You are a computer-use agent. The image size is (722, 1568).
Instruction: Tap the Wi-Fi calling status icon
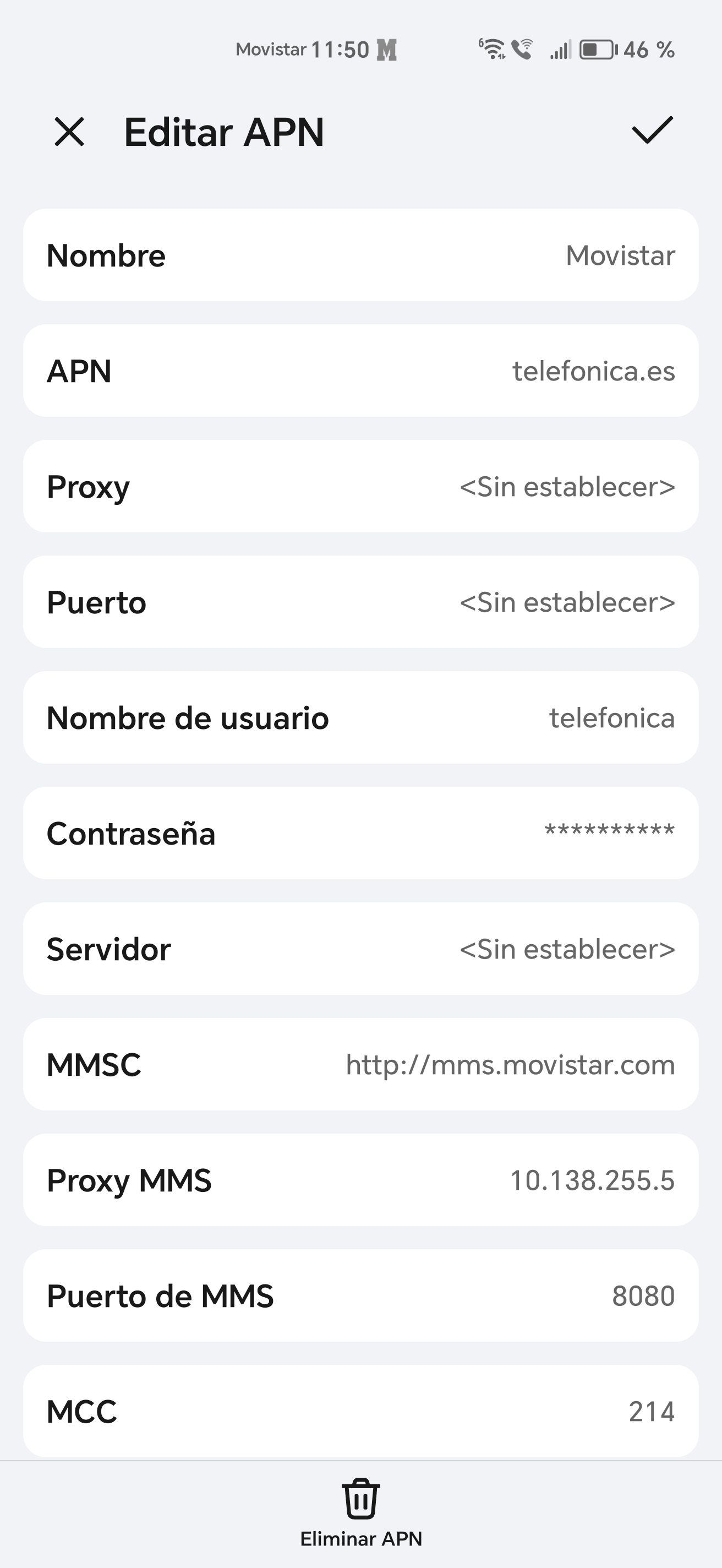[522, 48]
